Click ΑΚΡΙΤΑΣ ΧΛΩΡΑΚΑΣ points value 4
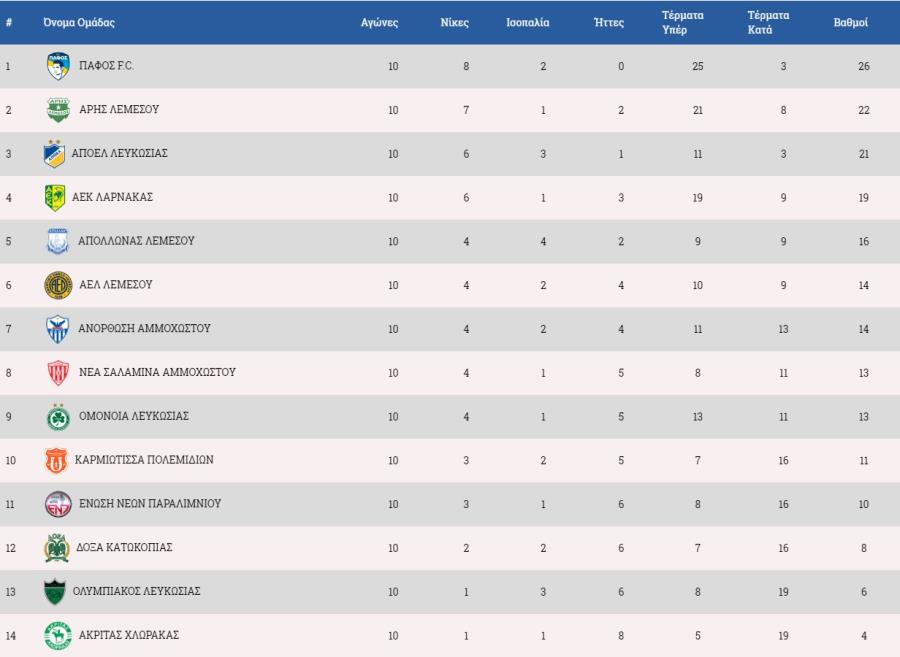 (864, 636)
